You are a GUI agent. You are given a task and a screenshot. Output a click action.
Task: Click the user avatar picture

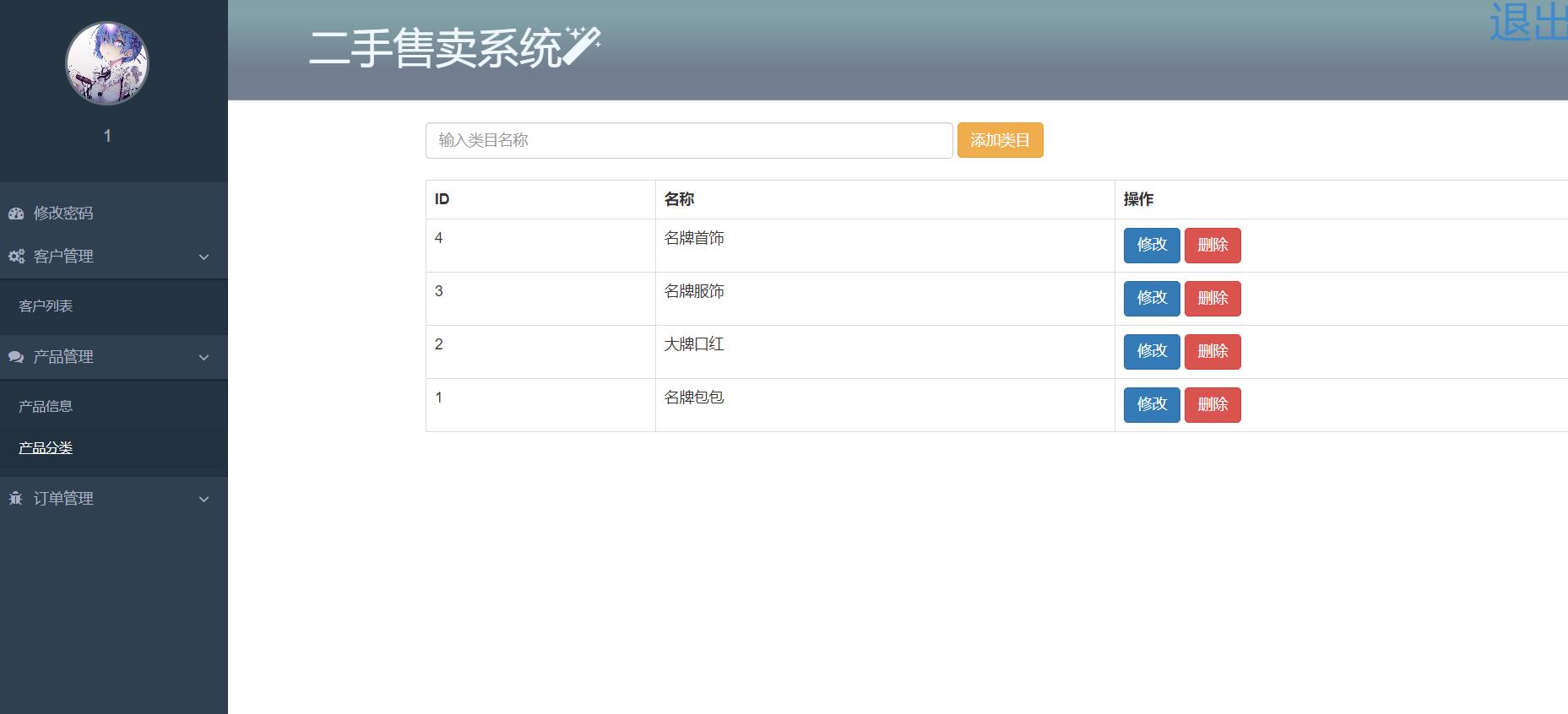tap(107, 63)
